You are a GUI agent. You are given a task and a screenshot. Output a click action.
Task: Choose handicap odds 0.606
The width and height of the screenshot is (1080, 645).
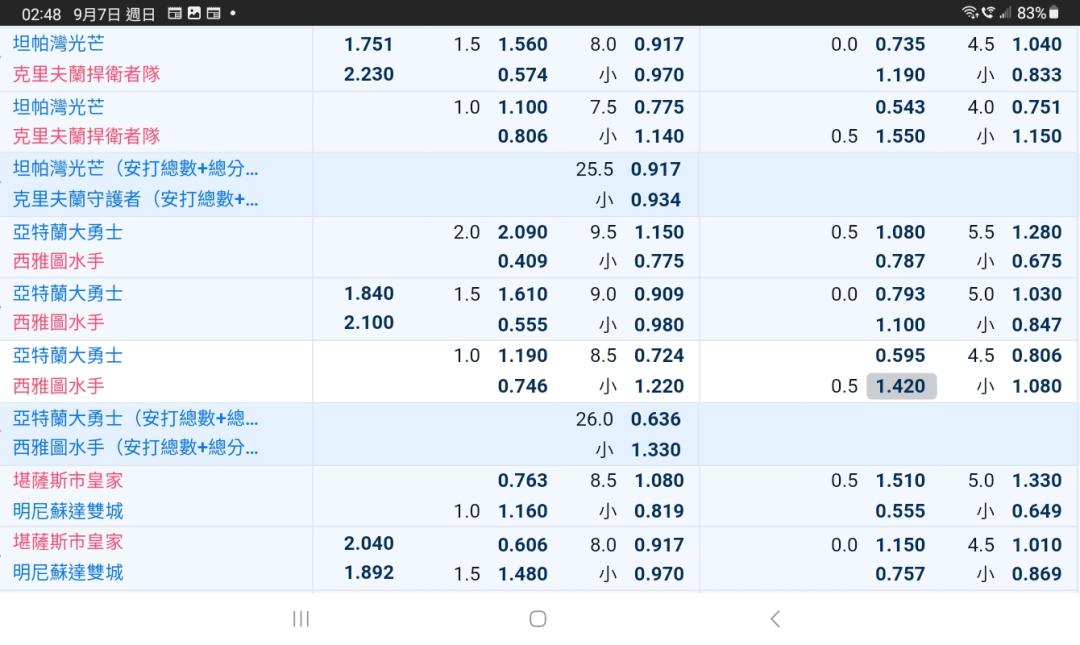pyautogui.click(x=523, y=544)
